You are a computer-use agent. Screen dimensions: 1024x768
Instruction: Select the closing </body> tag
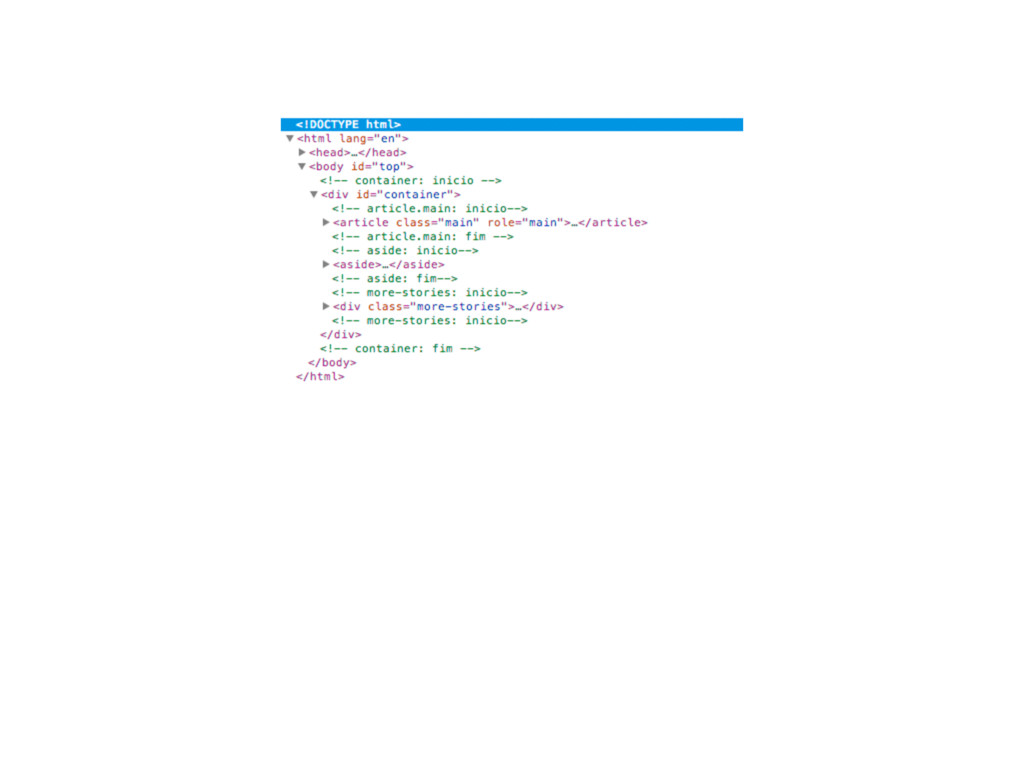click(x=332, y=362)
